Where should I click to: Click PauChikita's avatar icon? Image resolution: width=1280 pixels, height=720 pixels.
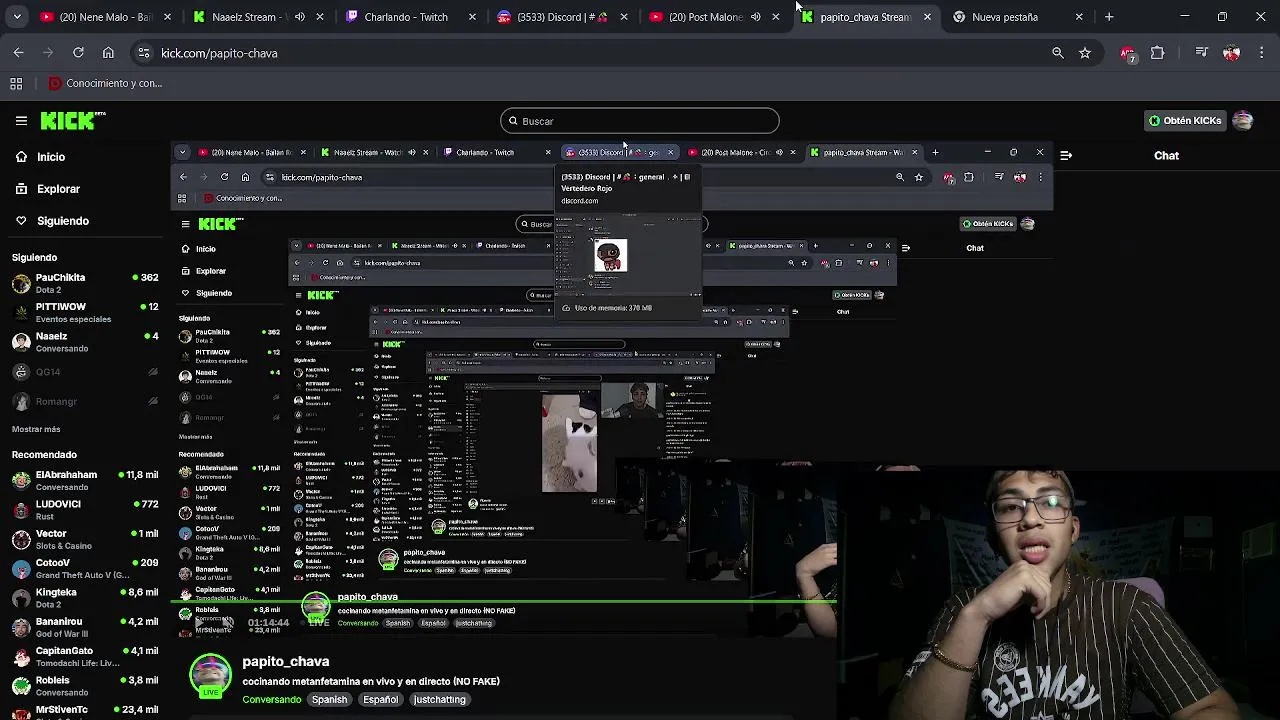(21, 283)
